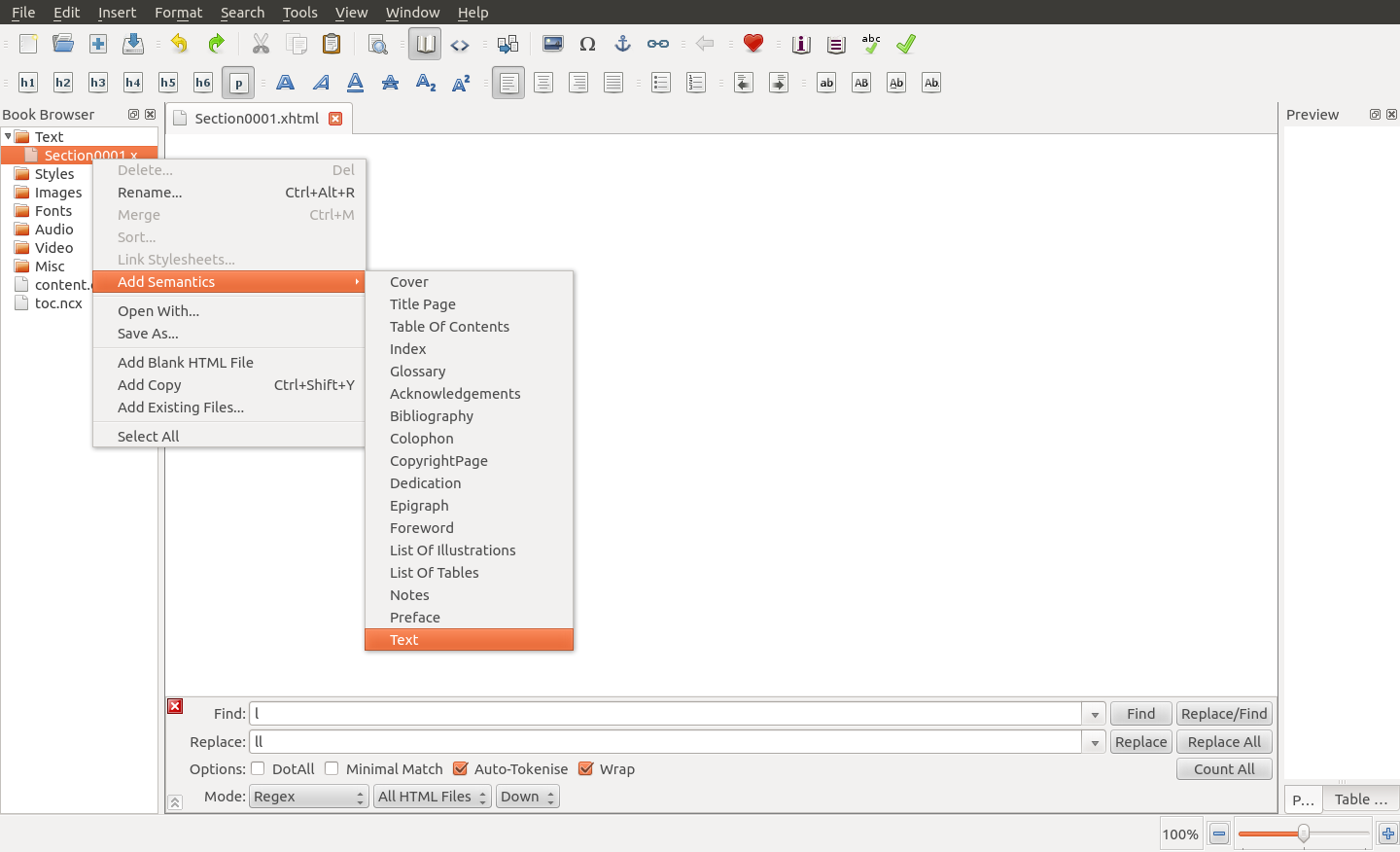Collapse the find panel options with chevron

(175, 802)
